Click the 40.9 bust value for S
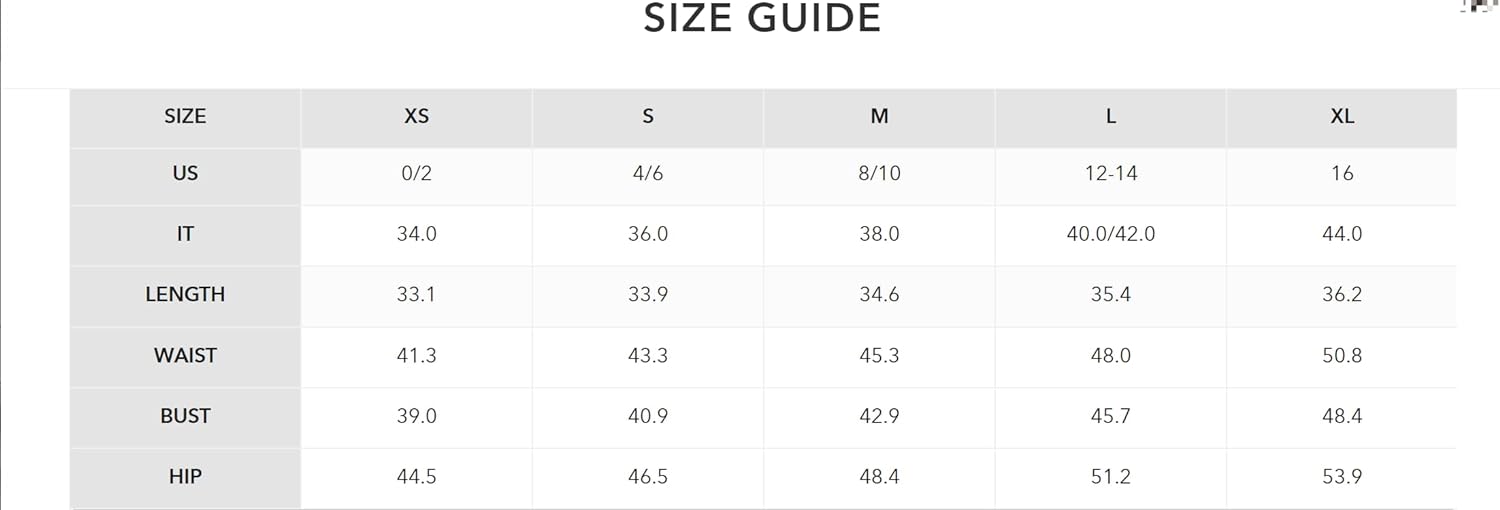Screen dimensions: 1500x510 coord(648,416)
